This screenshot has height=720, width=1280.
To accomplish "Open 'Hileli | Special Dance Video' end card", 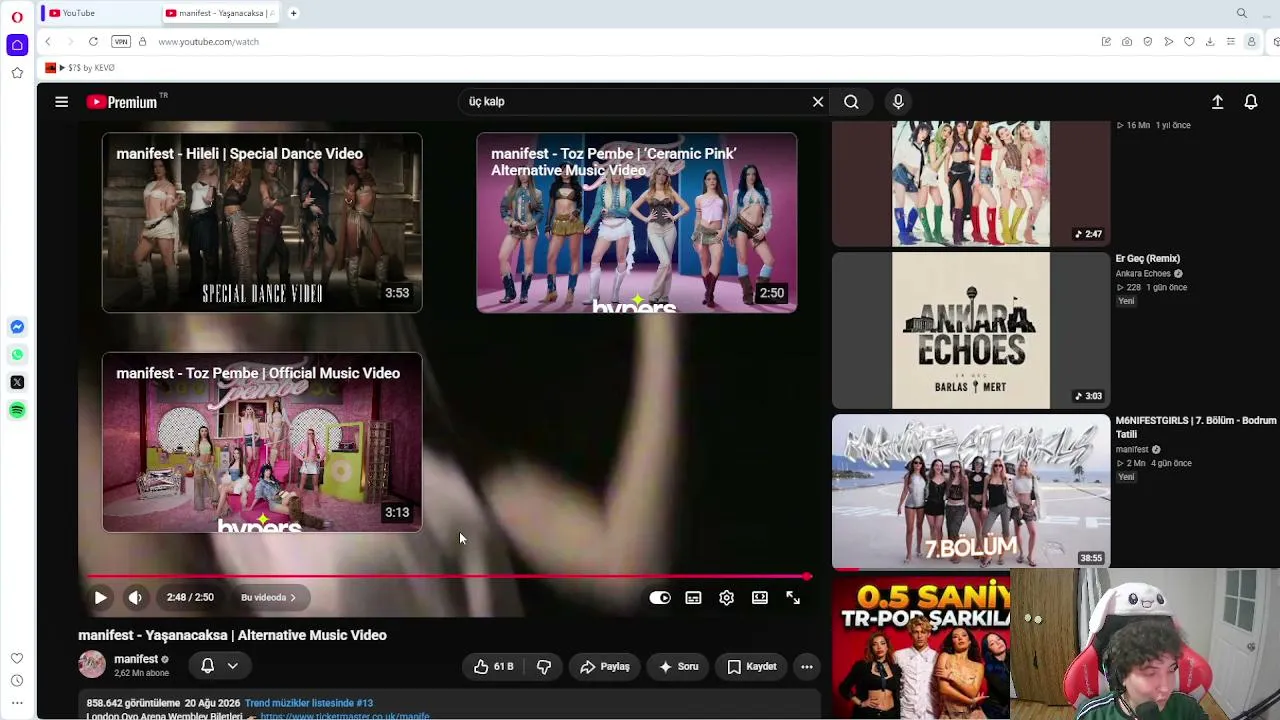I will point(262,223).
